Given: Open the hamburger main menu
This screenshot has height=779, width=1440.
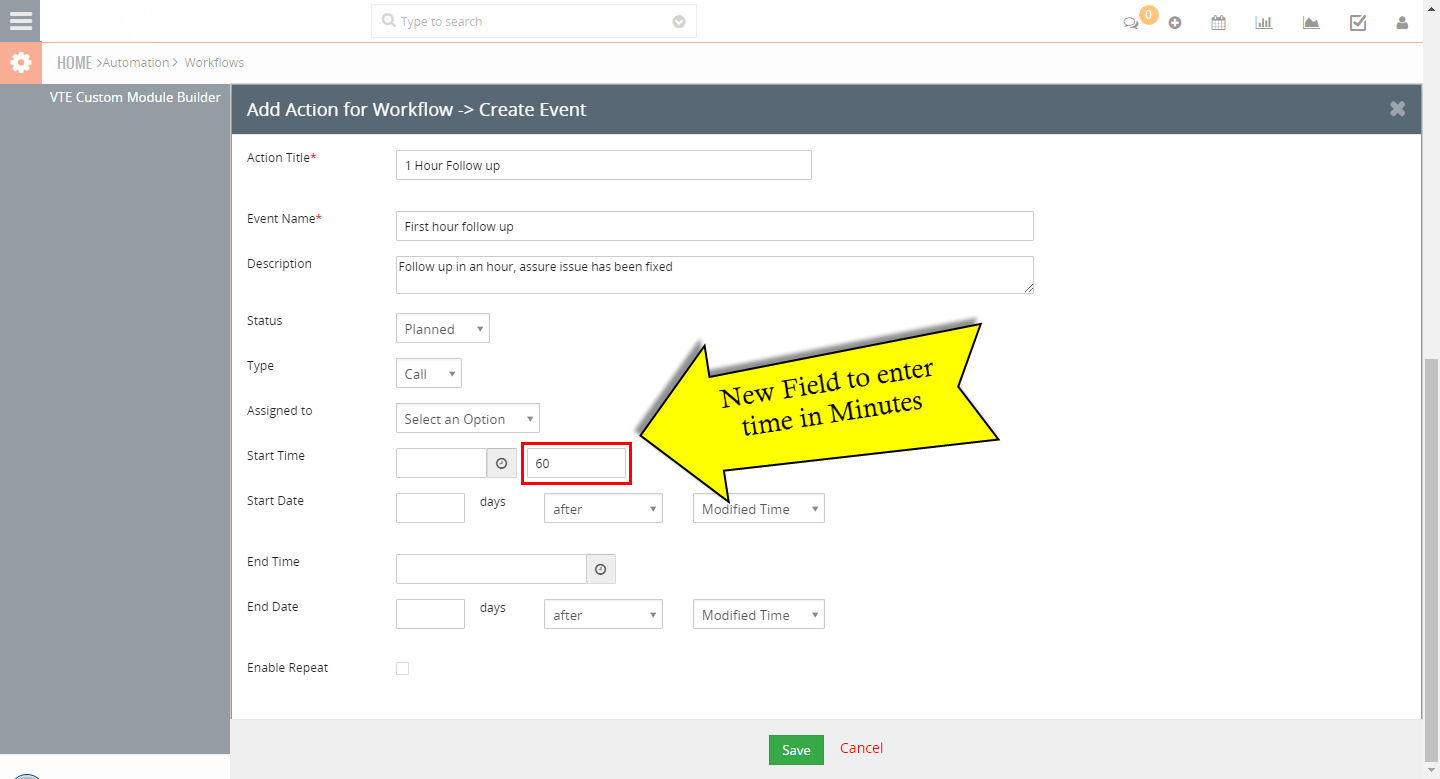Looking at the screenshot, I should [20, 20].
